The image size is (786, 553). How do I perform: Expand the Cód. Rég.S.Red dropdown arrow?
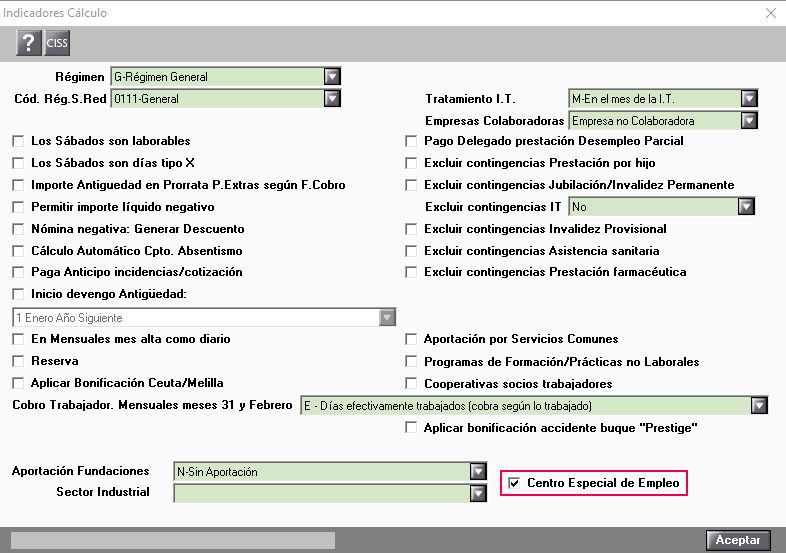(x=332, y=99)
